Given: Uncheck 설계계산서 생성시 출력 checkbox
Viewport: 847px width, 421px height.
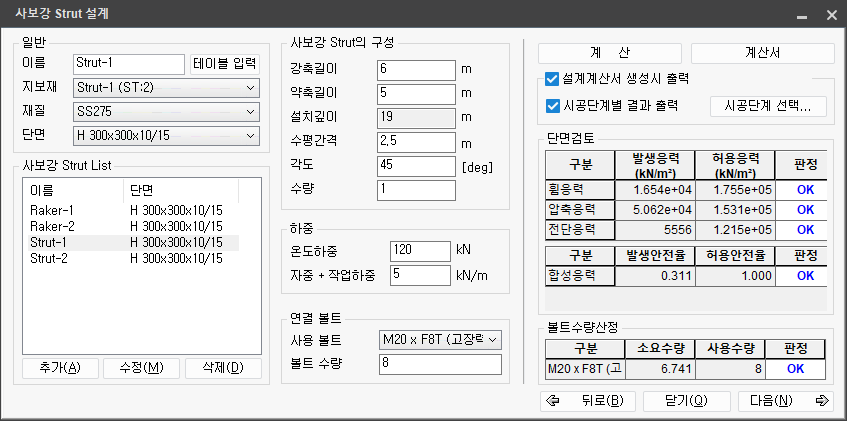Looking at the screenshot, I should [552, 78].
